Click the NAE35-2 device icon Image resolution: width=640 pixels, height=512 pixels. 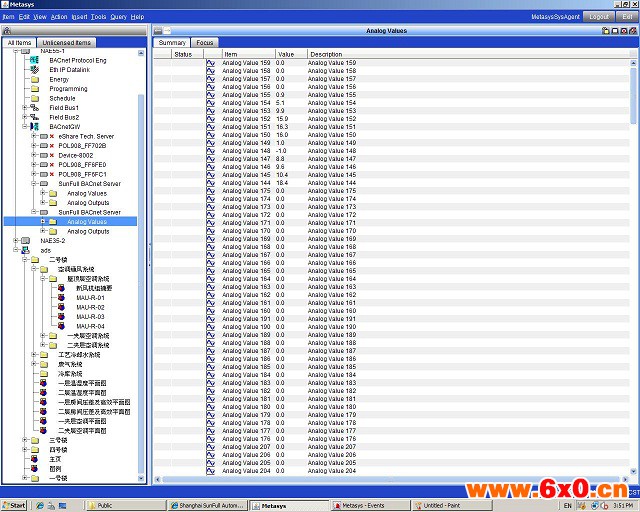click(26, 241)
